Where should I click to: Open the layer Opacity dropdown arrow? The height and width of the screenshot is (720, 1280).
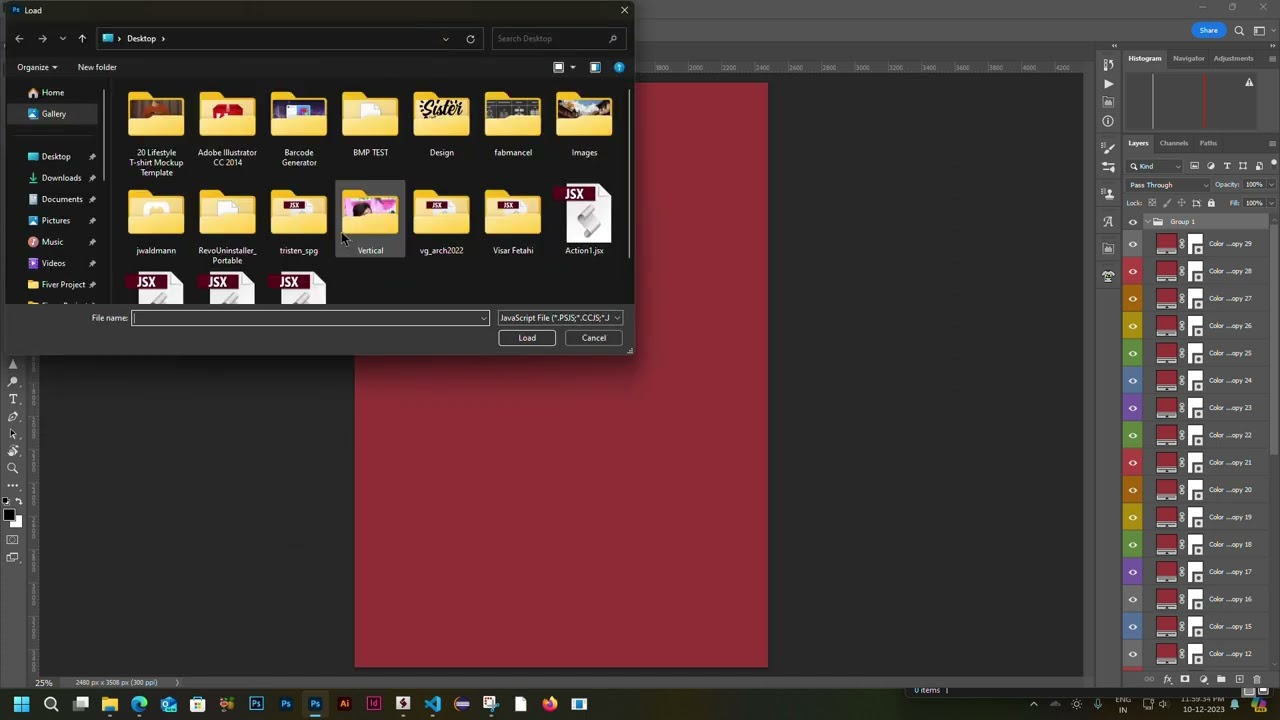[x=1271, y=185]
